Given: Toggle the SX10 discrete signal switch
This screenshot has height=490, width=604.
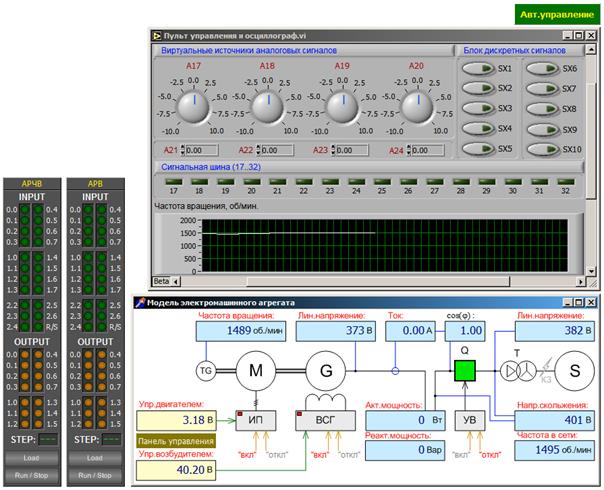Looking at the screenshot, I should (543, 149).
